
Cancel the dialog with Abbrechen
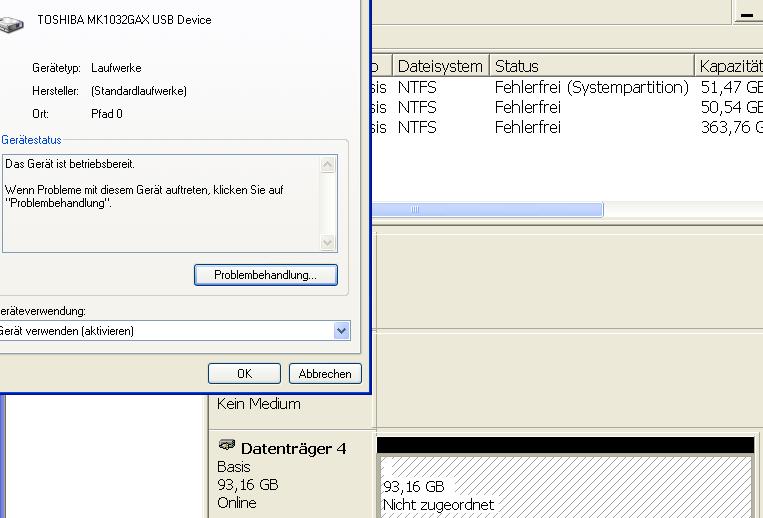point(325,374)
